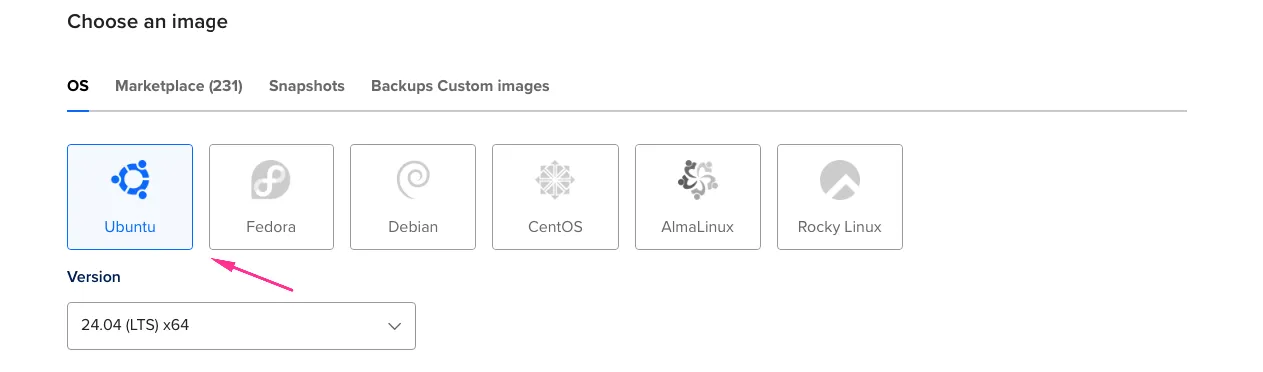Select the 'AlmaLinux' name label
Viewport: 1263px width, 372px height.
click(698, 227)
